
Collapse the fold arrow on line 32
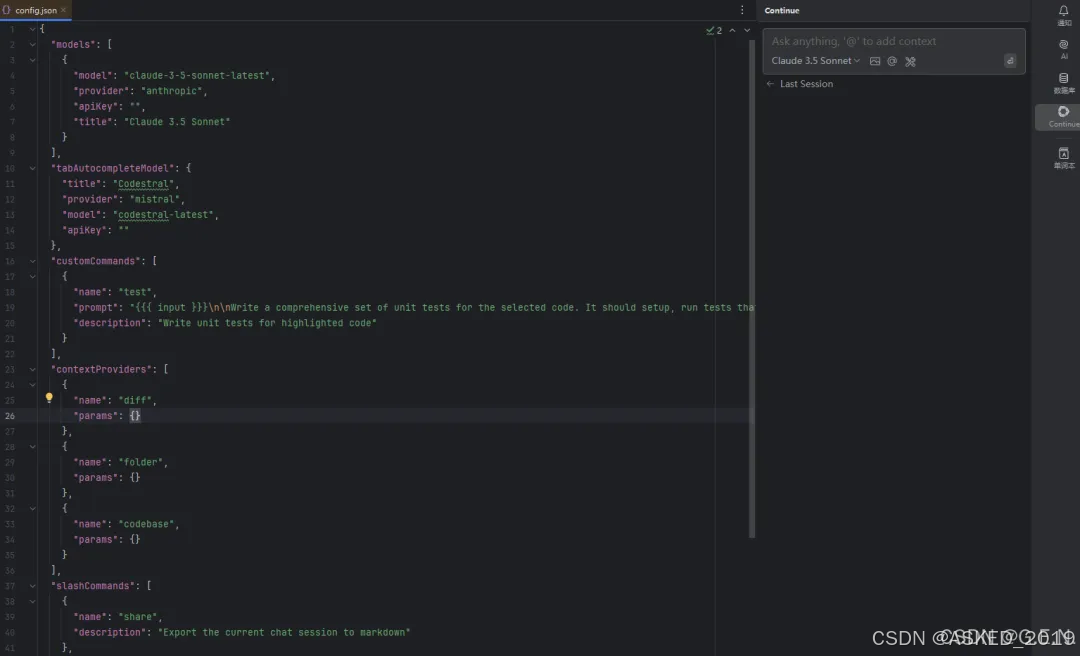coord(32,509)
